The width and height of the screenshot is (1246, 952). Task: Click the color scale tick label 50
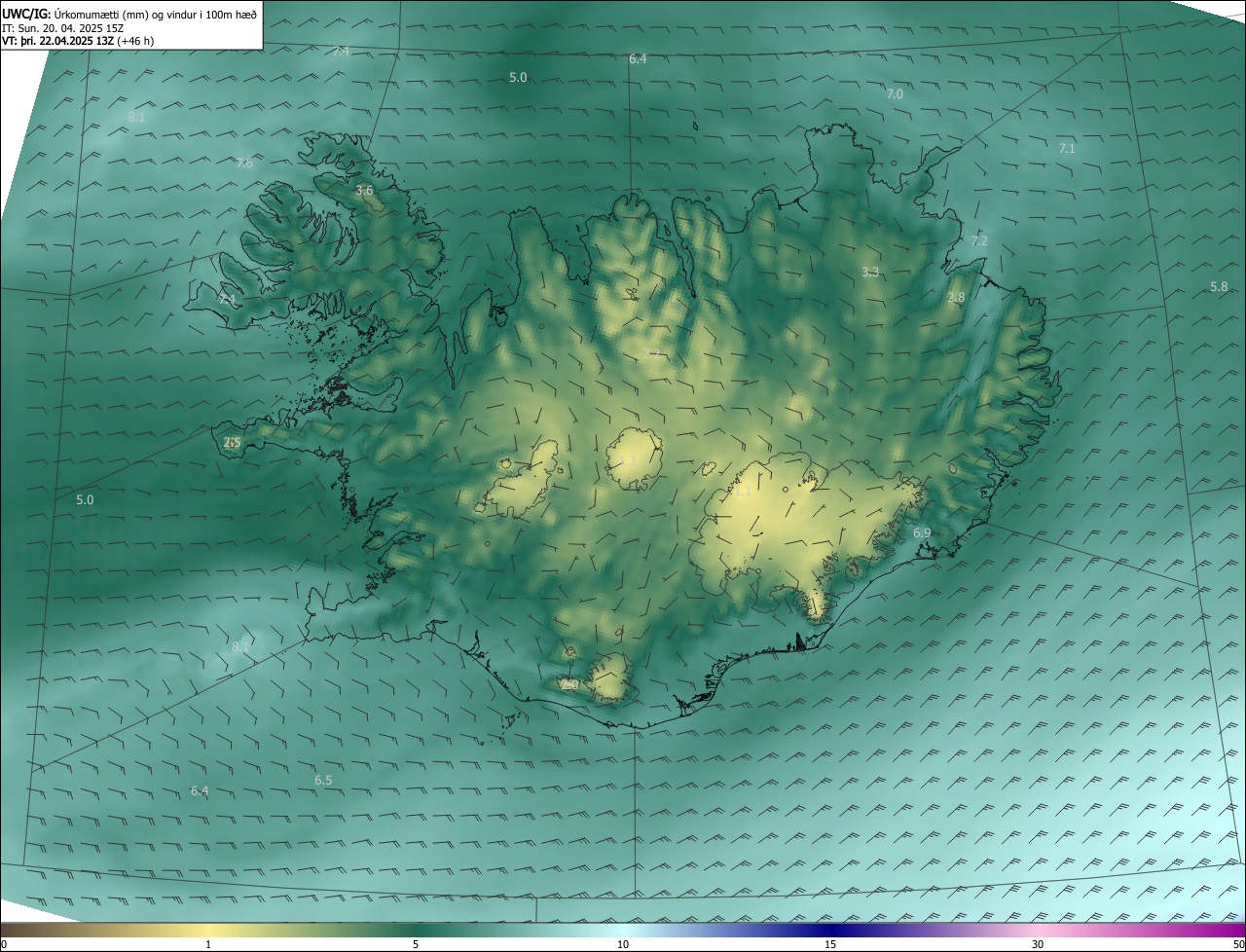pos(1238,944)
